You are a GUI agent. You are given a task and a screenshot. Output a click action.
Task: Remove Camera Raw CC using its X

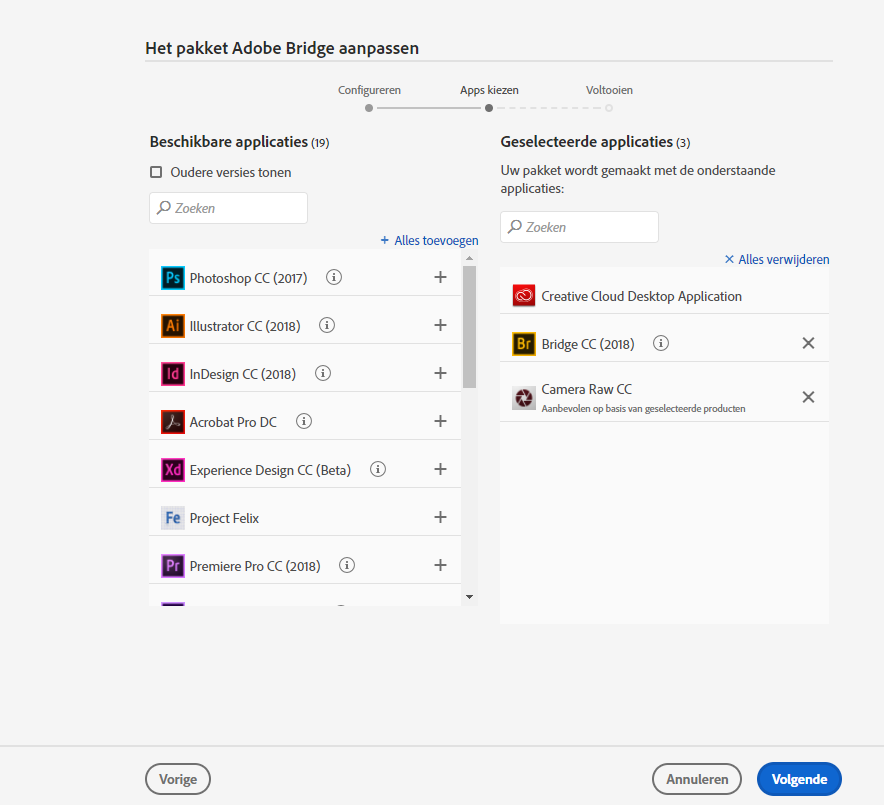[x=808, y=397]
